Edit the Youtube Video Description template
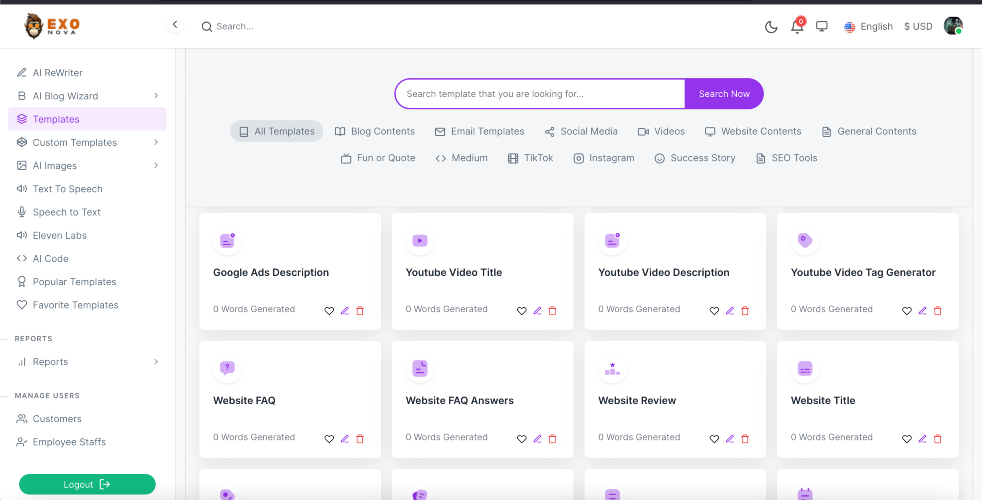982x500 pixels. tap(730, 311)
